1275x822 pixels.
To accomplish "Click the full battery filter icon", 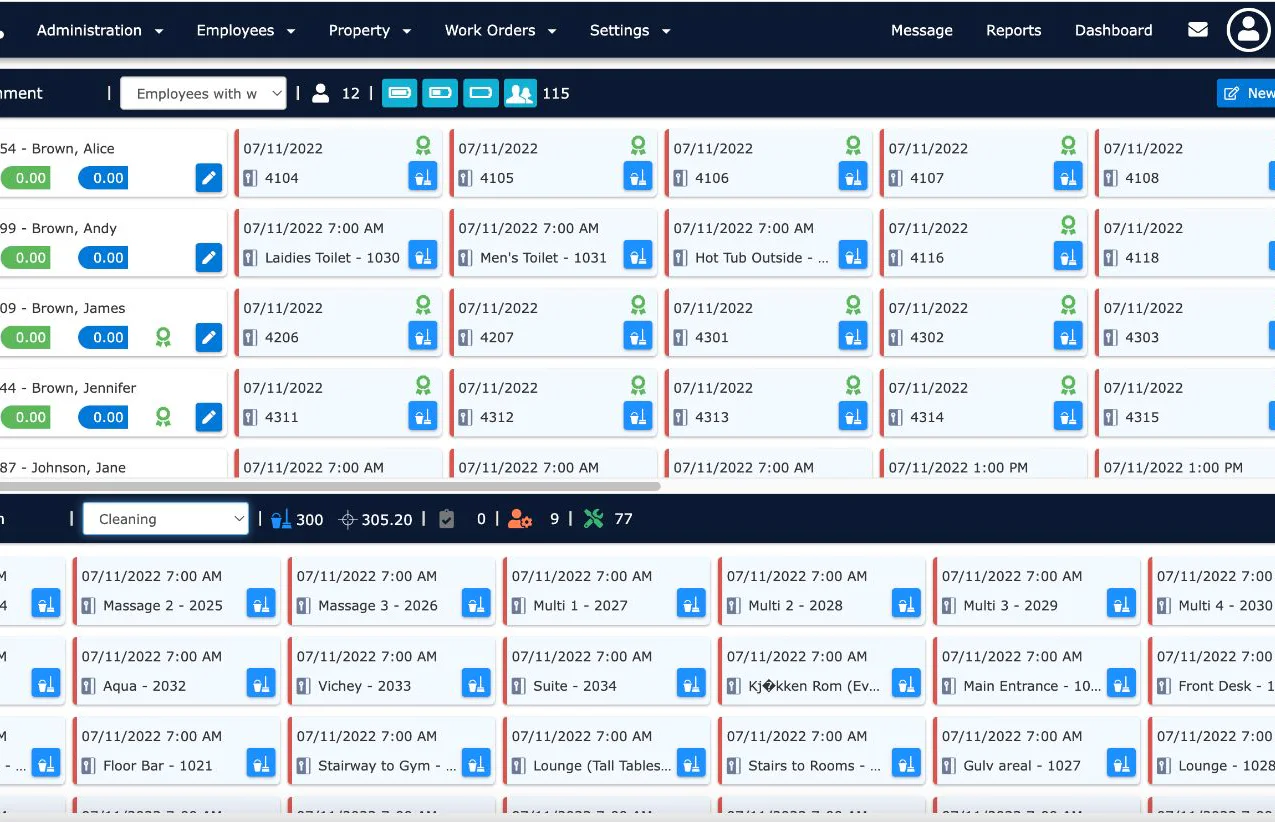I will pos(399,93).
